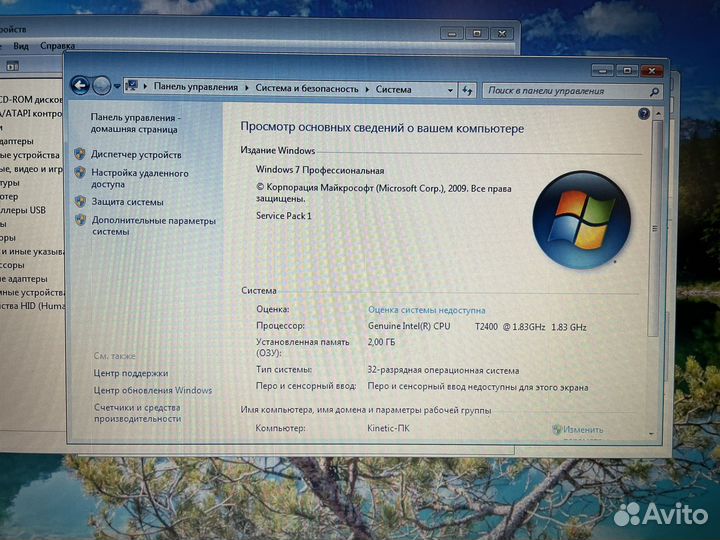This screenshot has height=540, width=720.
Task: Click 'Оценка системы недоступна' link
Action: (427, 310)
